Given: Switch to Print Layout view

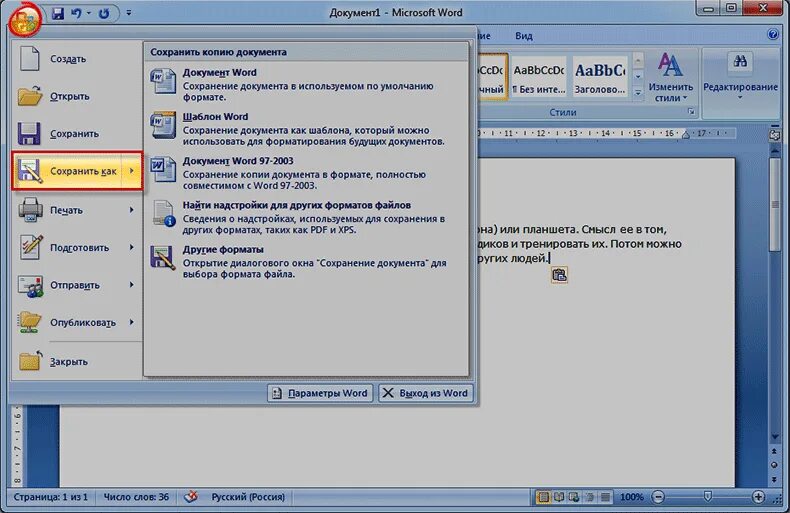Looking at the screenshot, I should (544, 497).
